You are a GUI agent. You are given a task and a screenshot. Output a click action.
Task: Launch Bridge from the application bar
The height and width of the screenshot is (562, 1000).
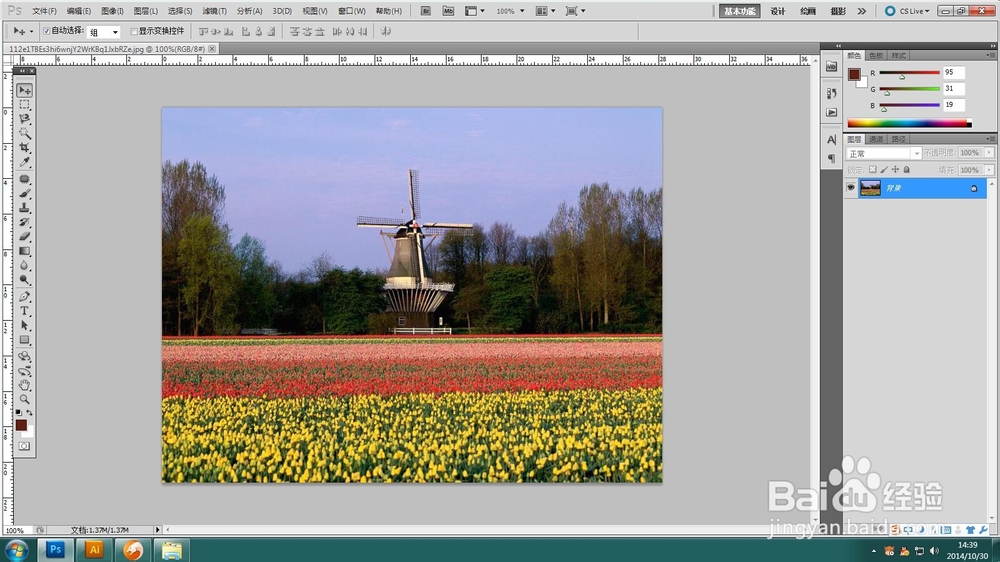(x=425, y=11)
